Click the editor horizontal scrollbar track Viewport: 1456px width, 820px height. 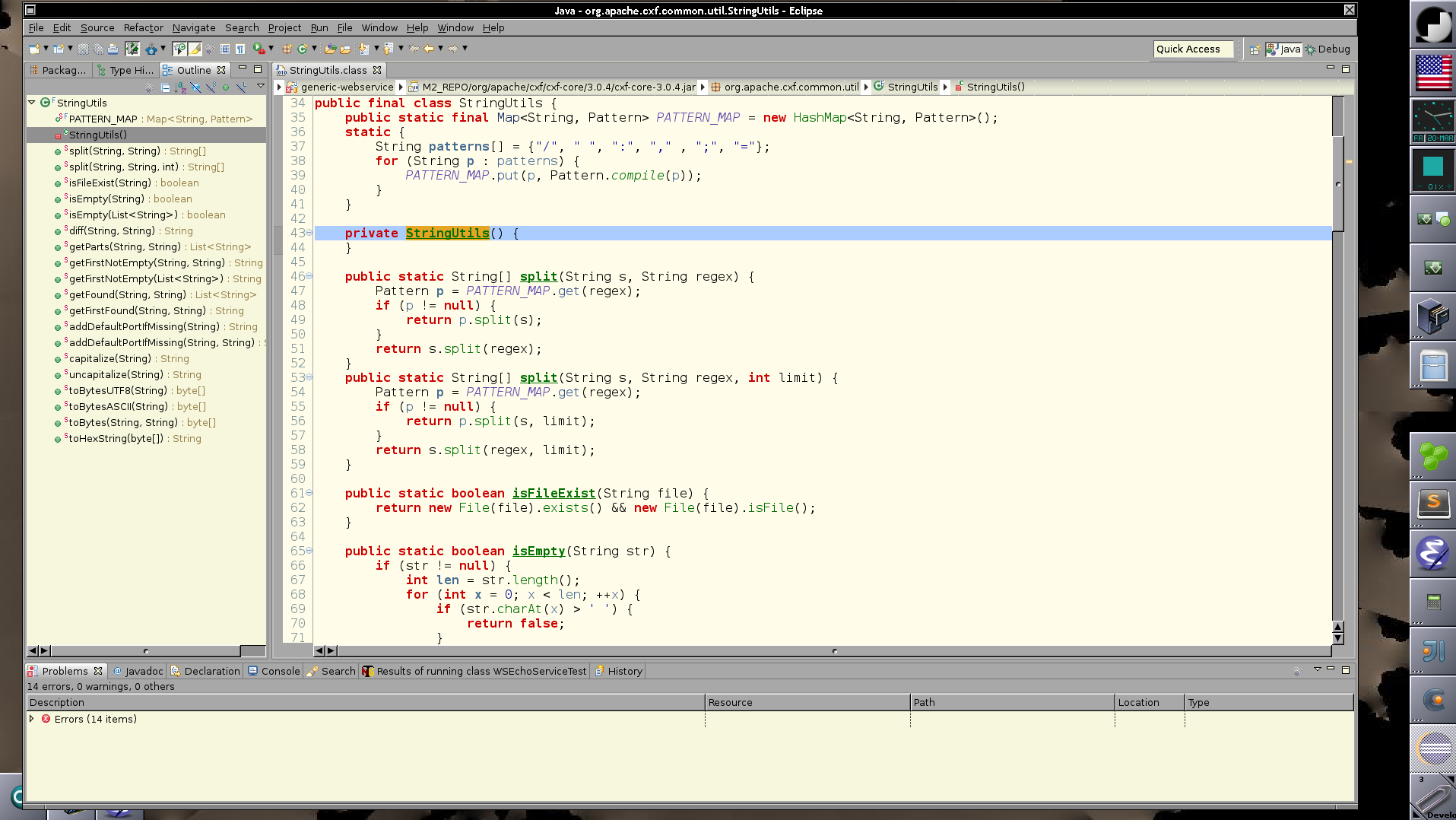pos(834,650)
